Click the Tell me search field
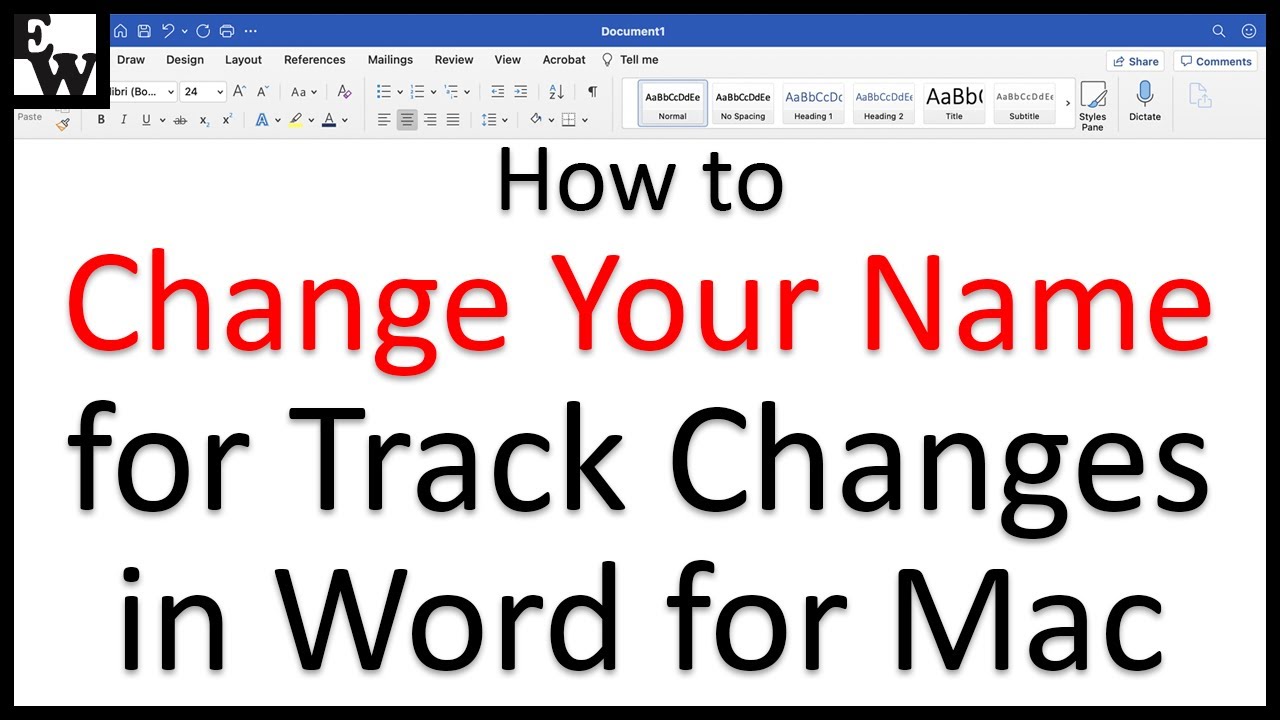The image size is (1280, 720). 630,60
